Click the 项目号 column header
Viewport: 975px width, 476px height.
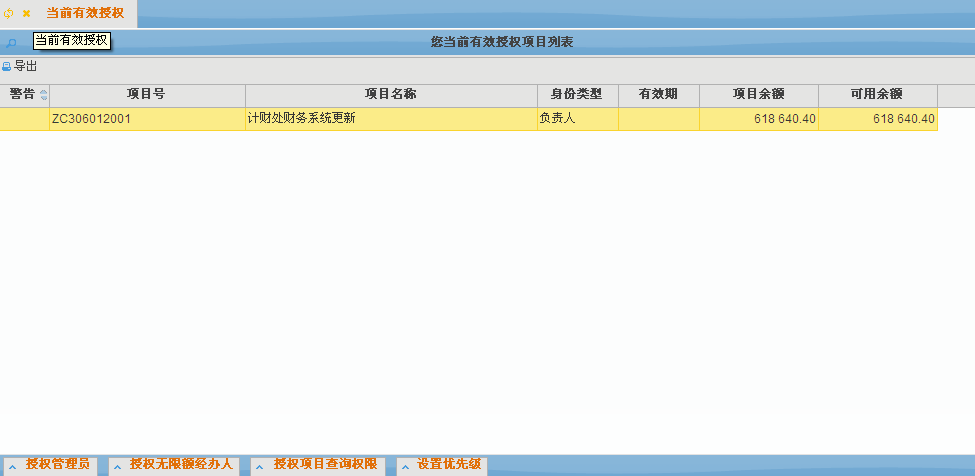(x=146, y=94)
